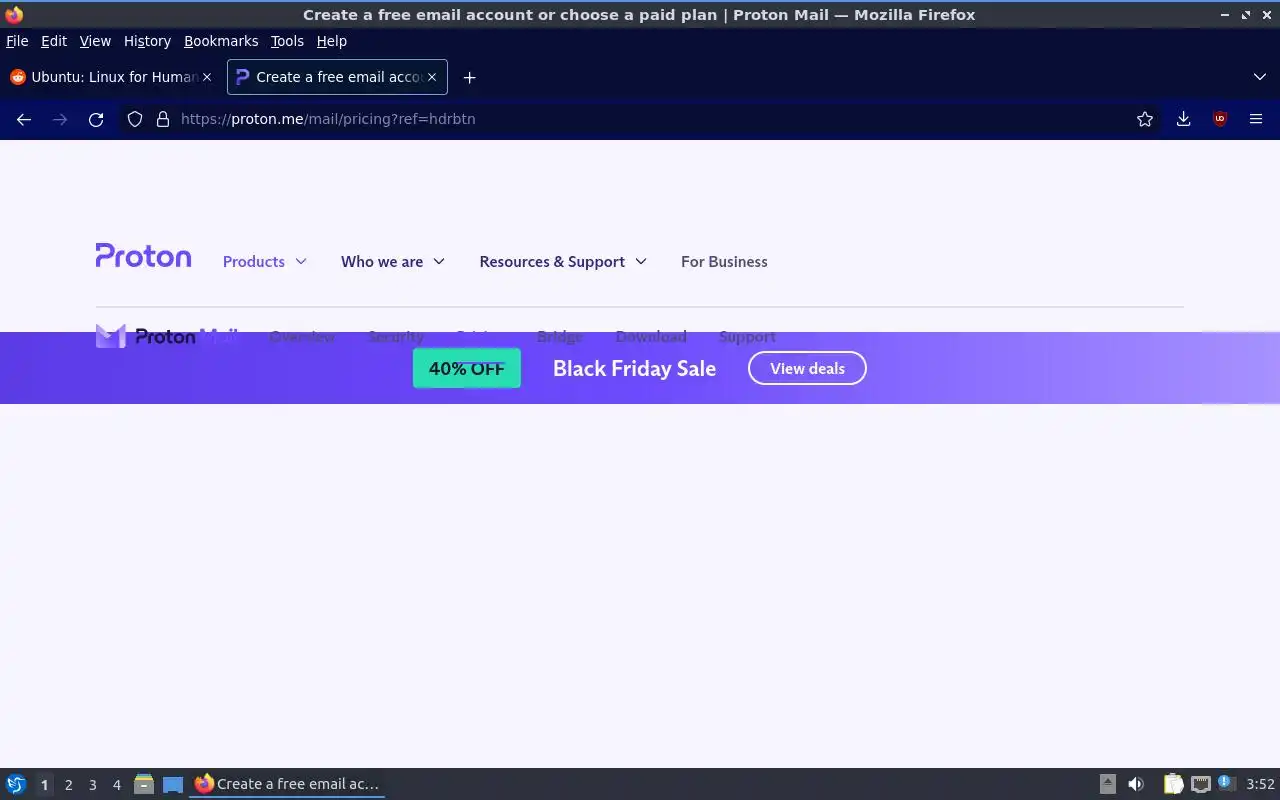Maximize the Firefox window
Viewport: 1280px width, 800px height.
(1245, 15)
